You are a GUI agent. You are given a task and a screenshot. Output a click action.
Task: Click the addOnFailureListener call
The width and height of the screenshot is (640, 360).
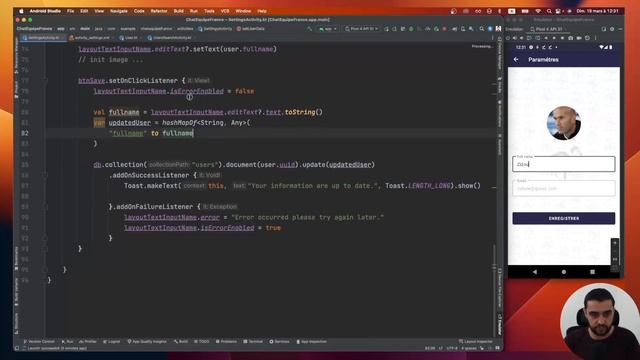tap(154, 207)
